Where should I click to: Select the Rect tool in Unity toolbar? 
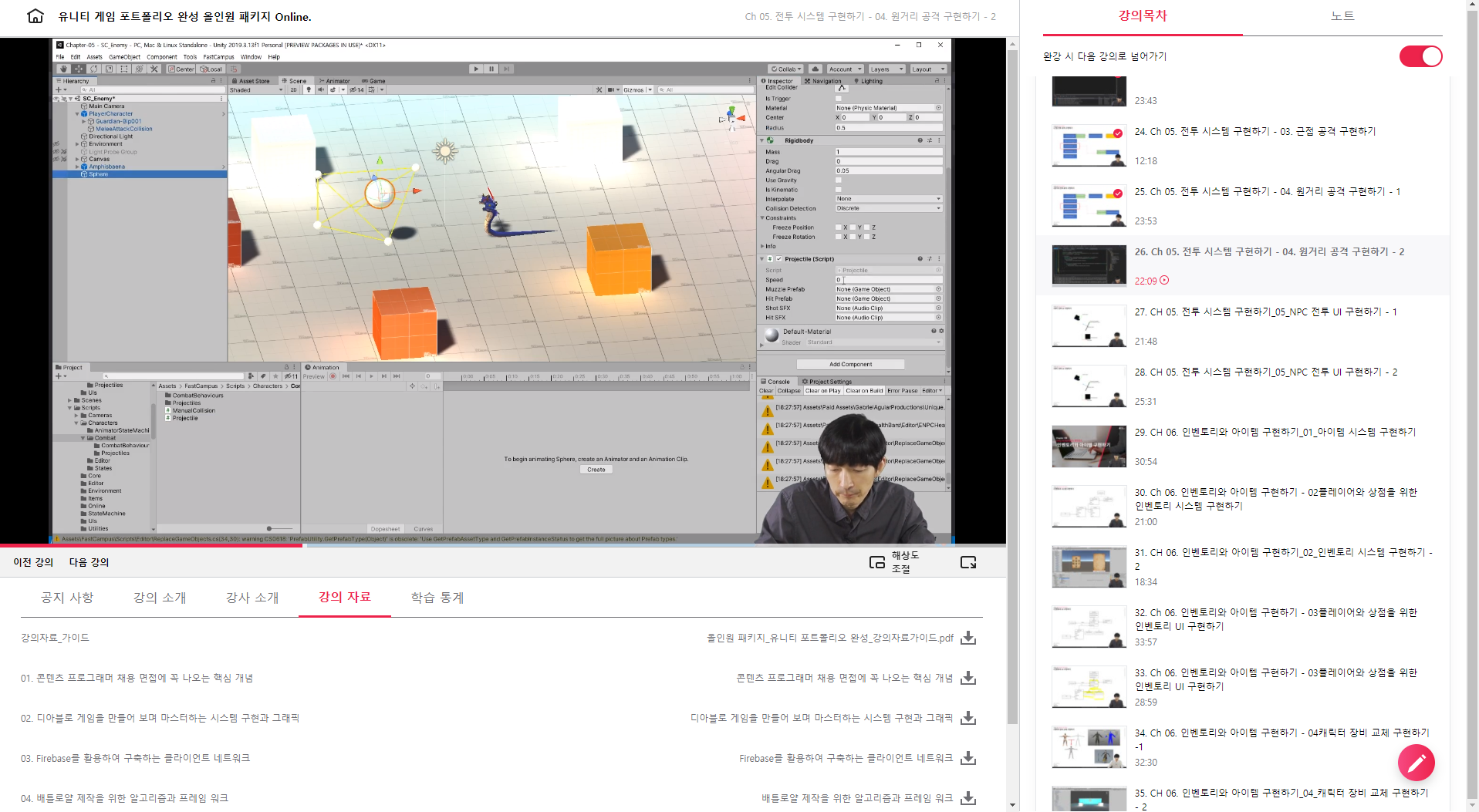123,69
